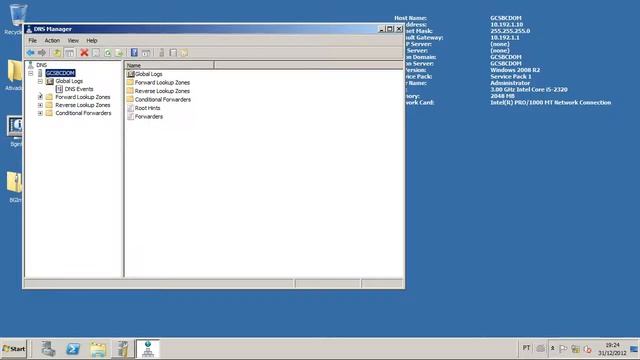Click the network tray icon
The width and height of the screenshot is (640, 360).
575,349
